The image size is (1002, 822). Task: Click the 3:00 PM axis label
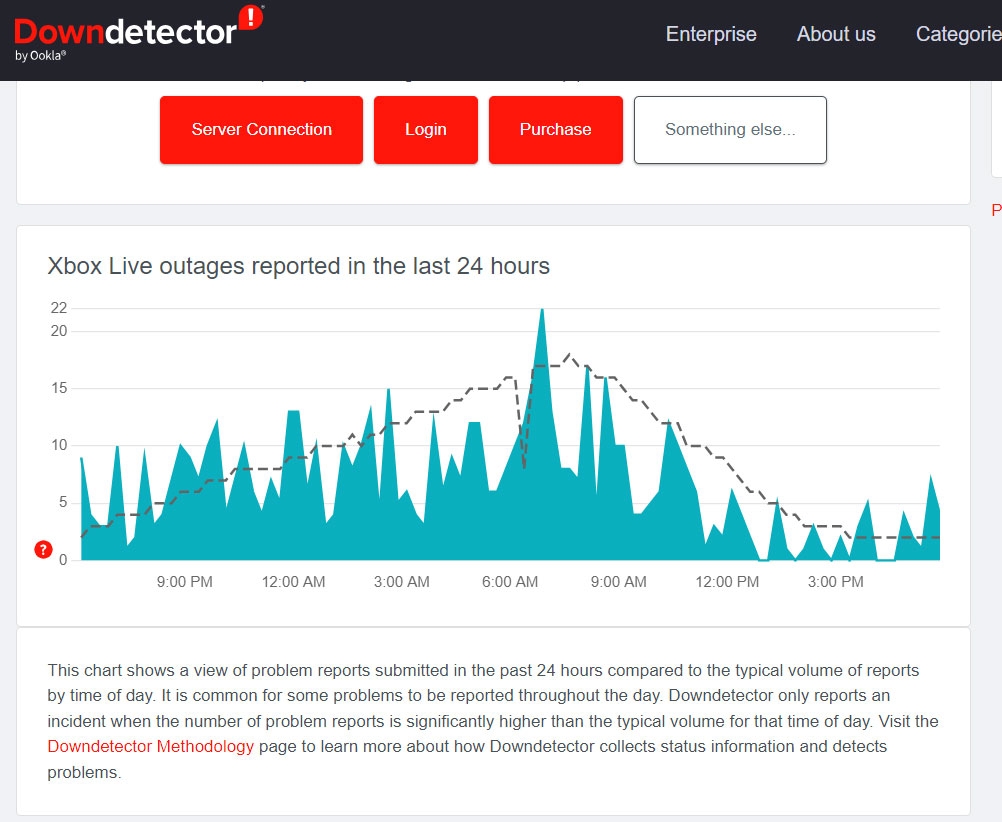click(x=835, y=582)
